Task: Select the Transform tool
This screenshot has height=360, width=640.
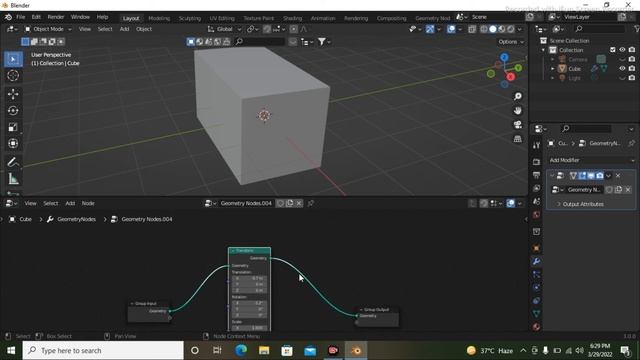Action: 13,143
